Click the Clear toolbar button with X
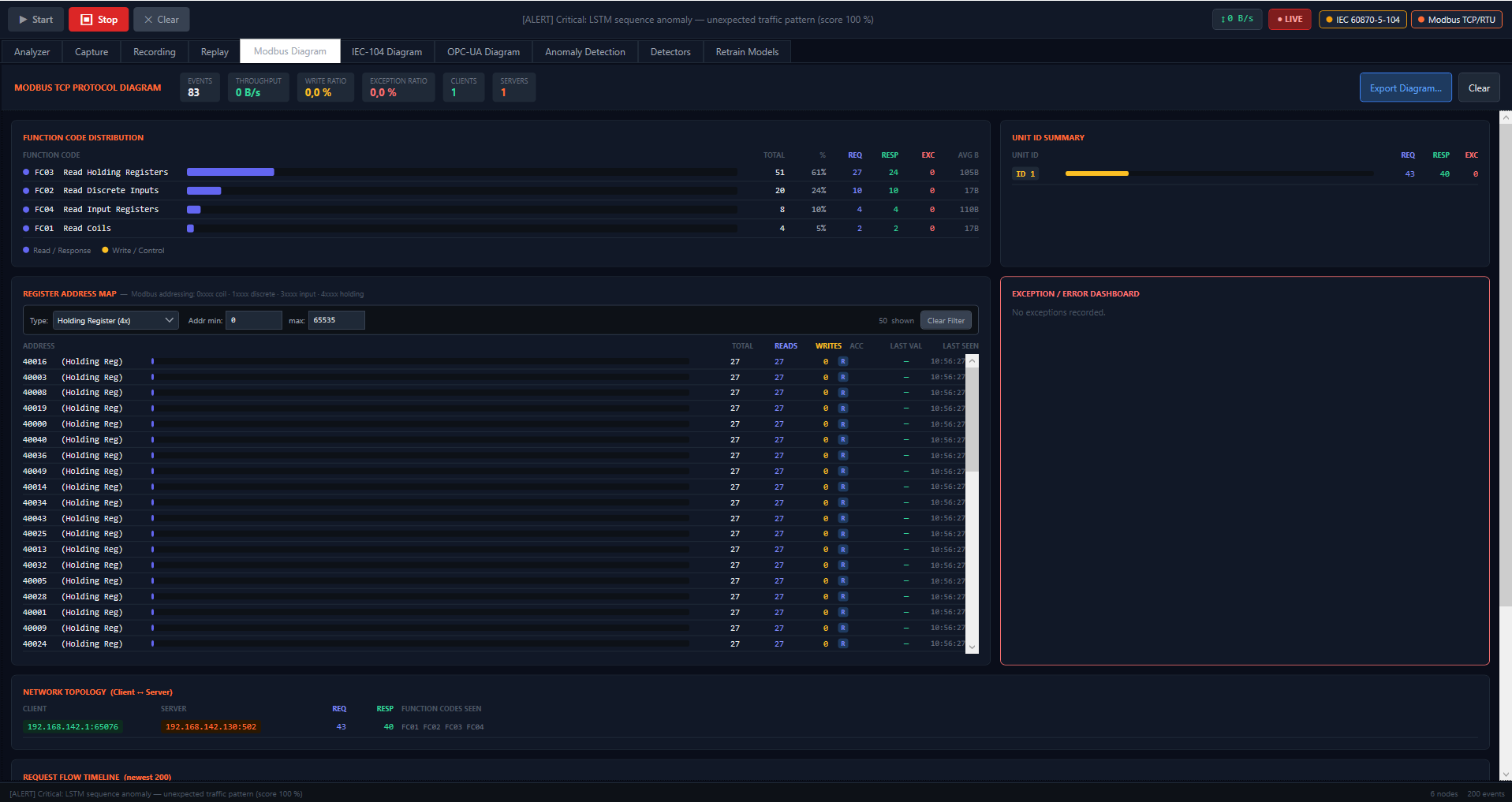Screen dimensions: 1512x802 pos(161,20)
